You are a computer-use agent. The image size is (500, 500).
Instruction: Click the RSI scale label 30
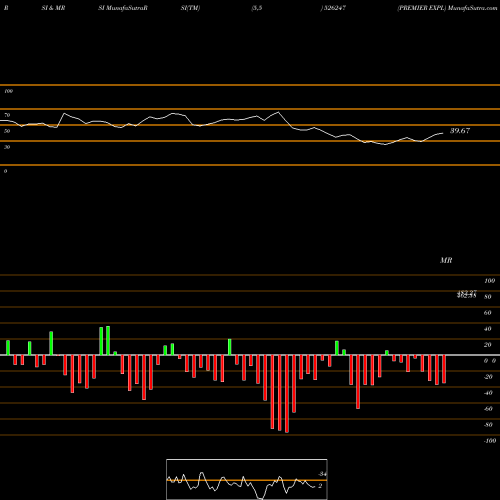click(7, 147)
